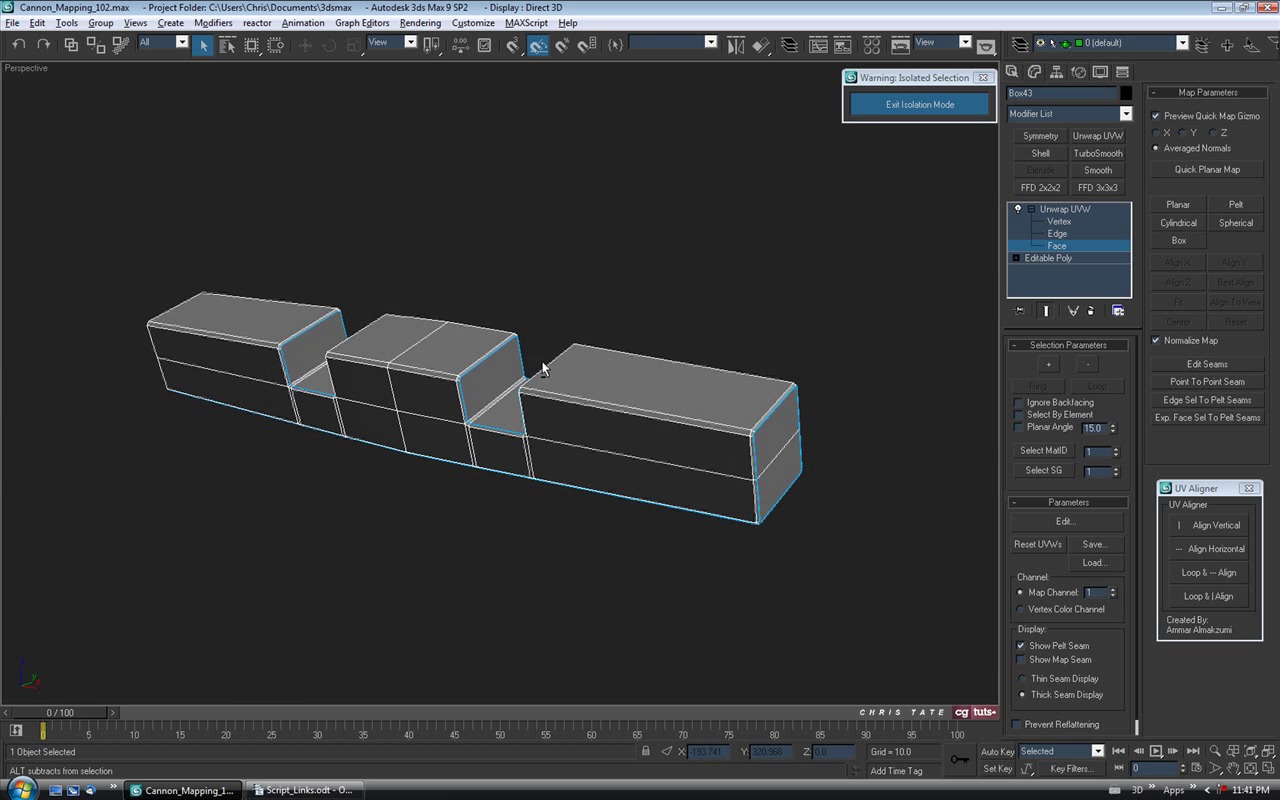This screenshot has width=1280, height=800.
Task: Open the layer 0 (default) dropdown
Action: click(x=1181, y=43)
